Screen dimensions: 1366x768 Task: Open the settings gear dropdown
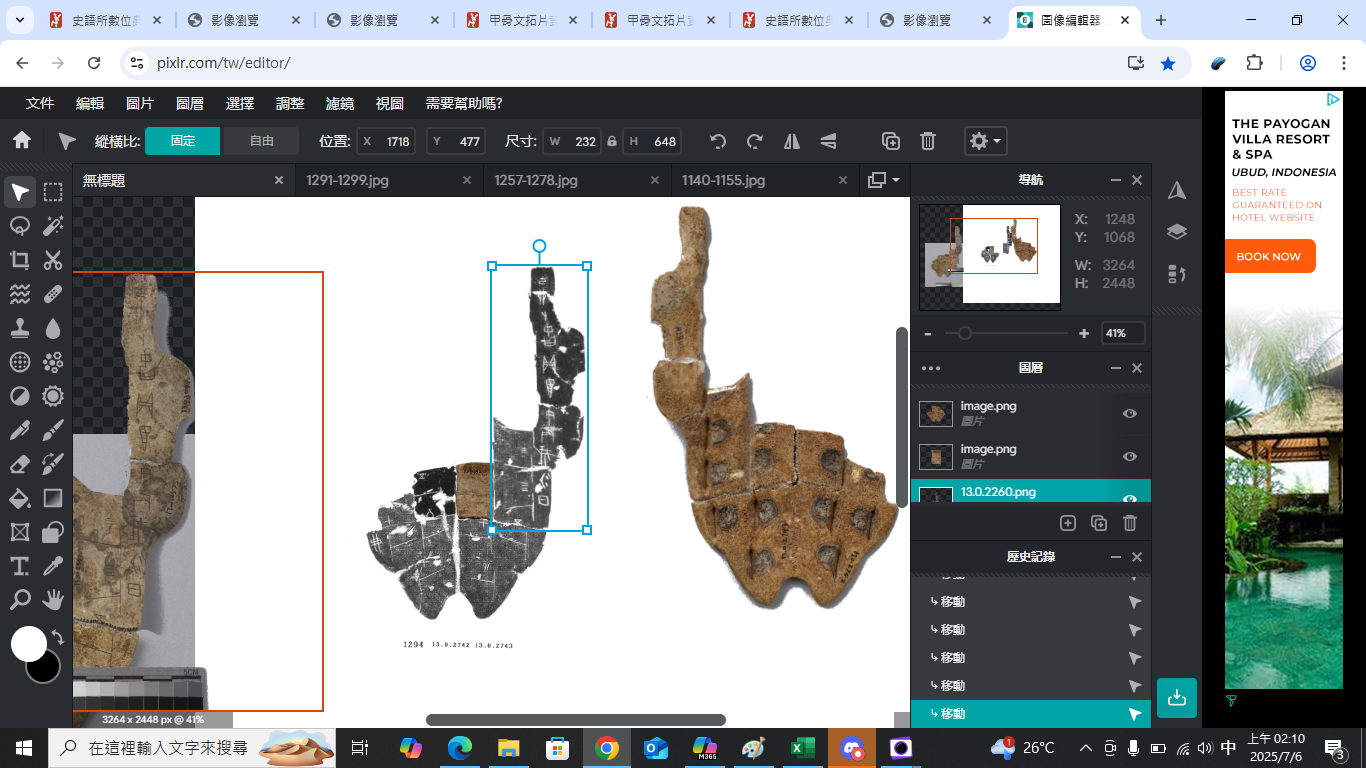pyautogui.click(x=984, y=141)
